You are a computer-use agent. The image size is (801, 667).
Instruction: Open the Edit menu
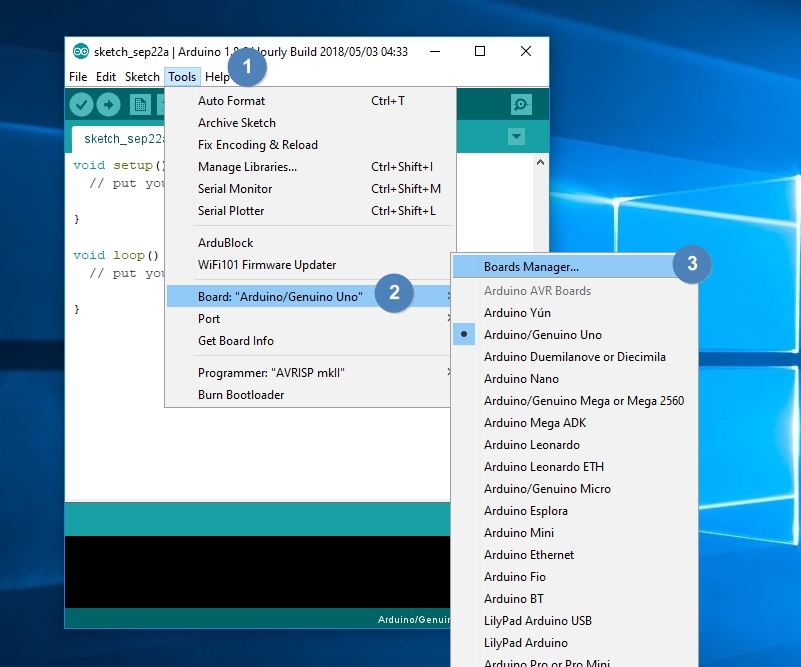point(106,77)
